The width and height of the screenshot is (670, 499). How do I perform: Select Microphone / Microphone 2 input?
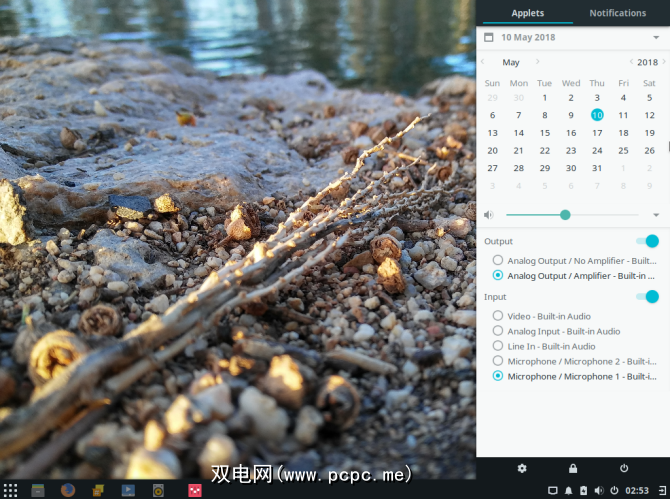point(497,361)
